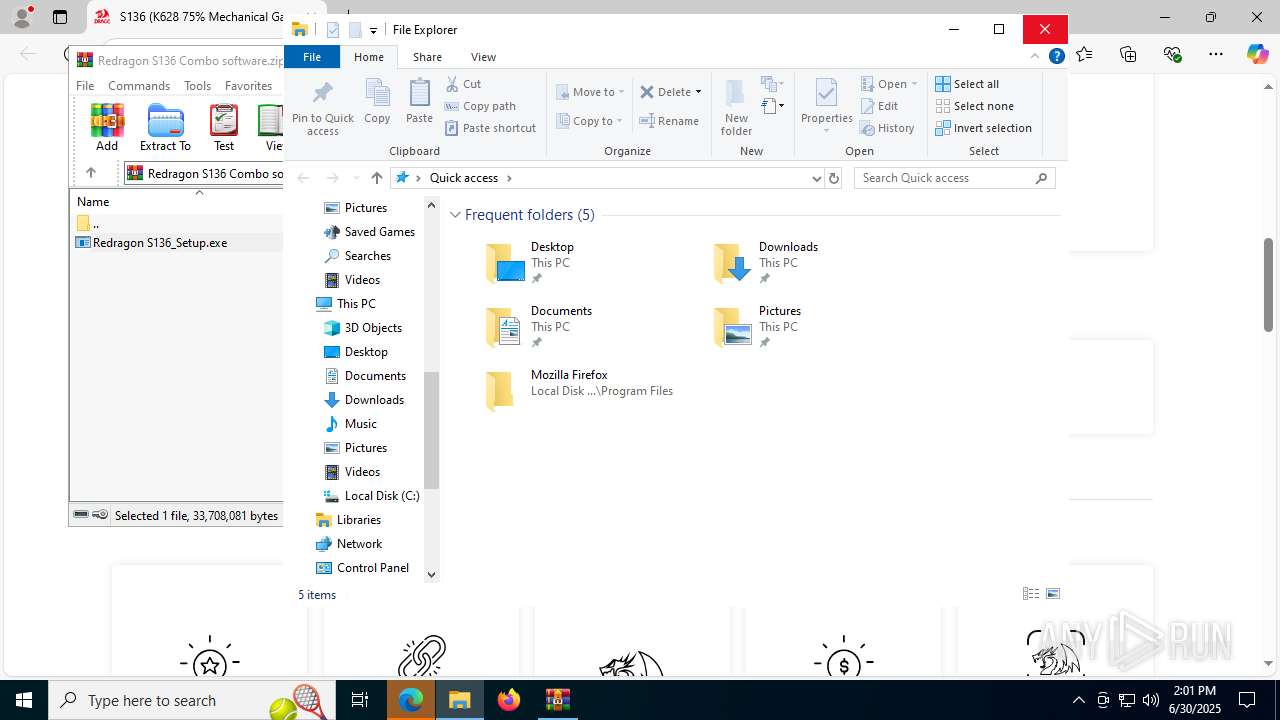Select Libraries in navigation pane
The width and height of the screenshot is (1280, 720).
coord(348,520)
